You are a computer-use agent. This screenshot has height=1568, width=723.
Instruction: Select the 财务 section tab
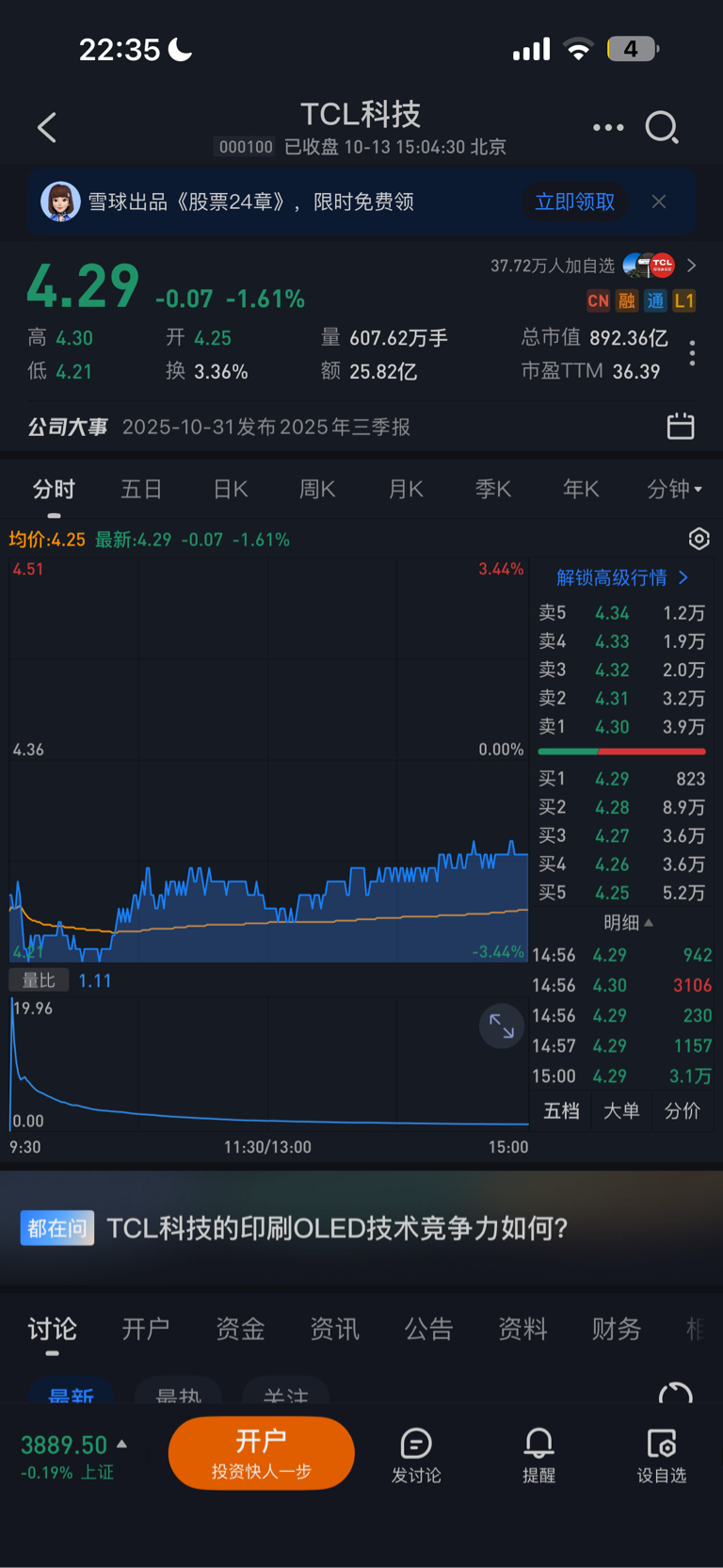617,1329
